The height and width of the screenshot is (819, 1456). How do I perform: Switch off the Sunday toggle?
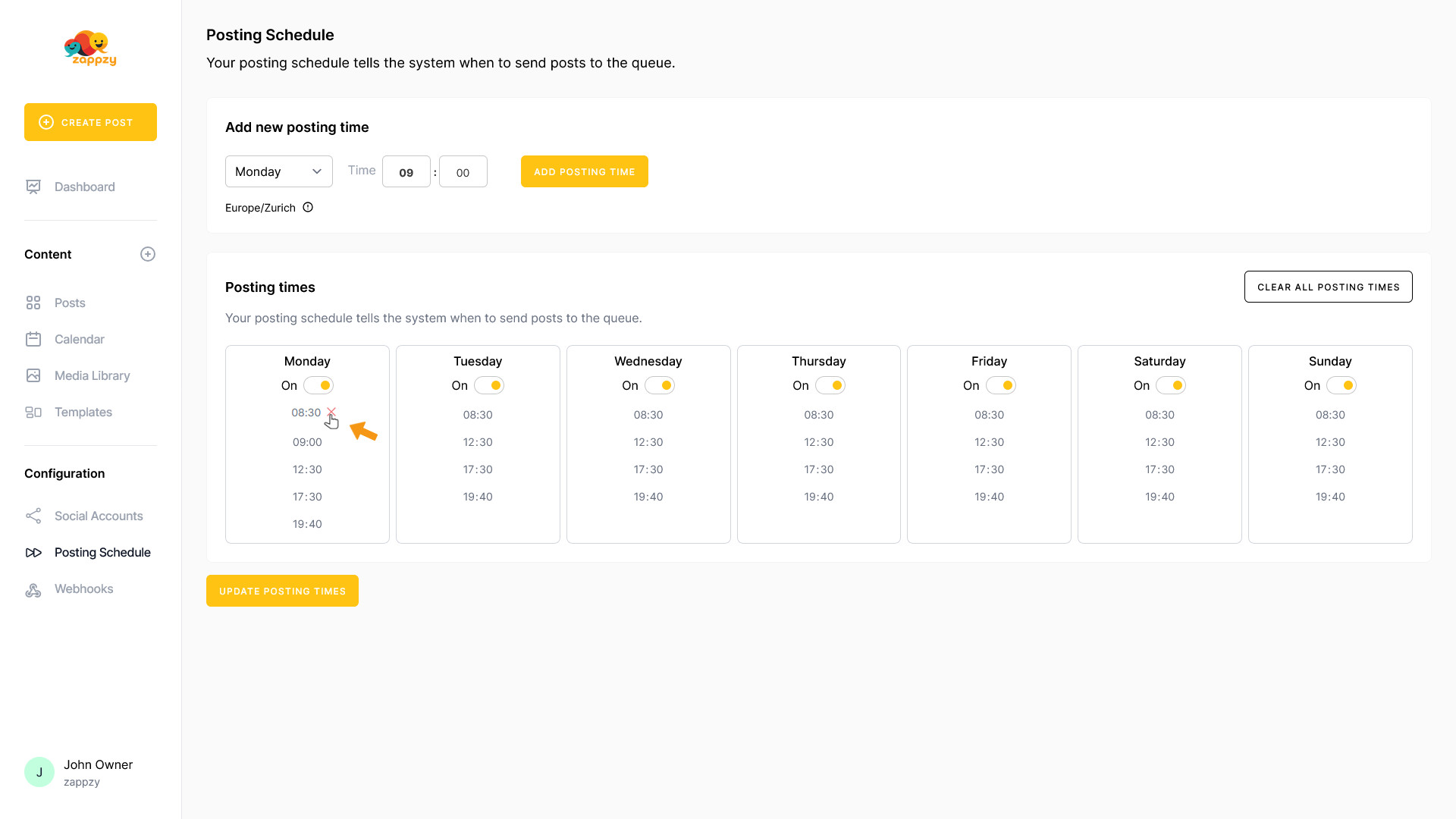1341,385
